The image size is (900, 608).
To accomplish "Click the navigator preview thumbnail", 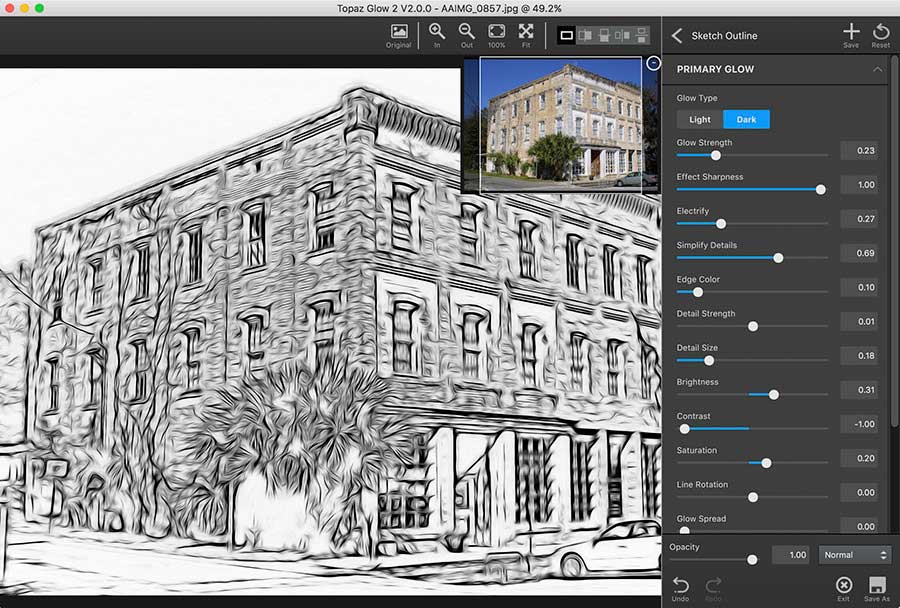I will pos(560,125).
